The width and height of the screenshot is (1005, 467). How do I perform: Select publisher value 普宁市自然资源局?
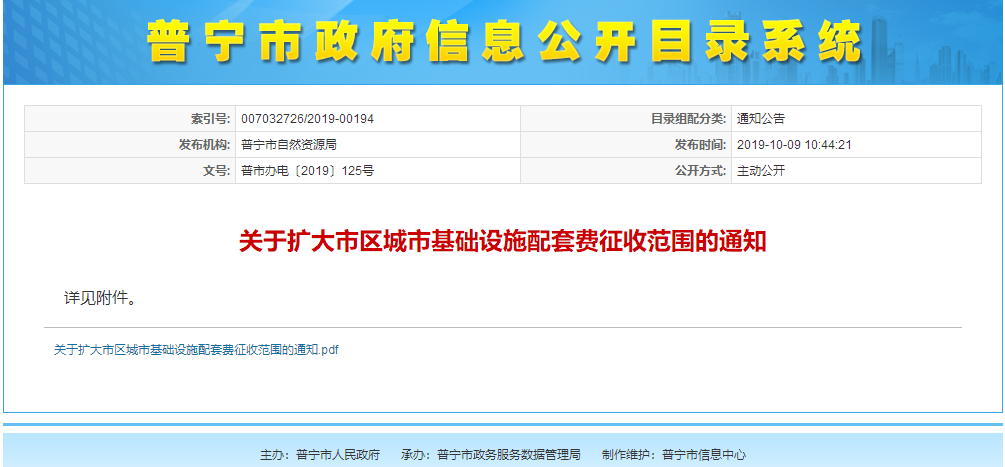tap(289, 145)
